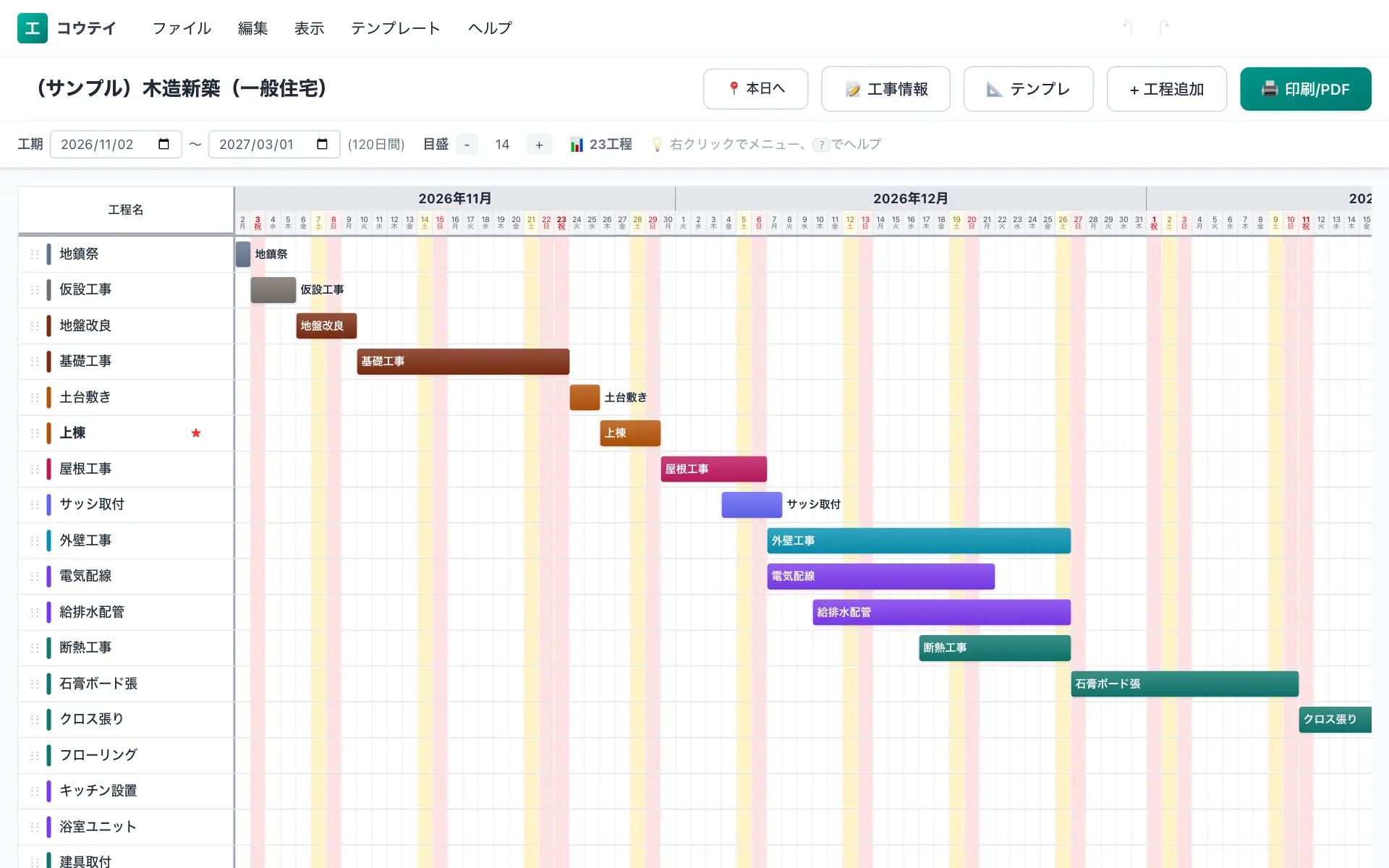The height and width of the screenshot is (868, 1389).
Task: Click フローリング in process name list
Action: click(98, 755)
